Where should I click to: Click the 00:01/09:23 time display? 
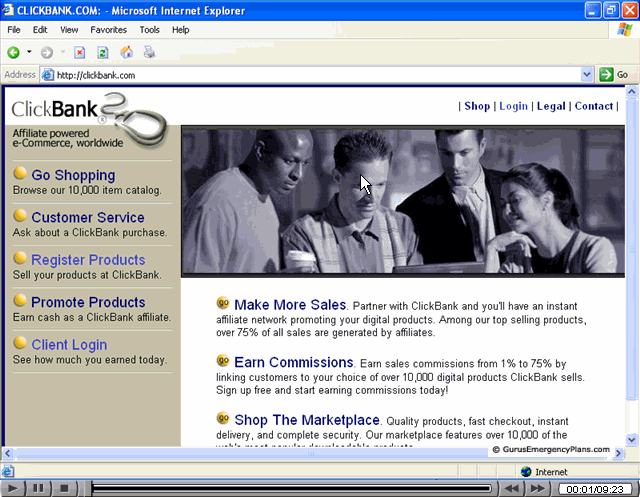click(x=595, y=489)
